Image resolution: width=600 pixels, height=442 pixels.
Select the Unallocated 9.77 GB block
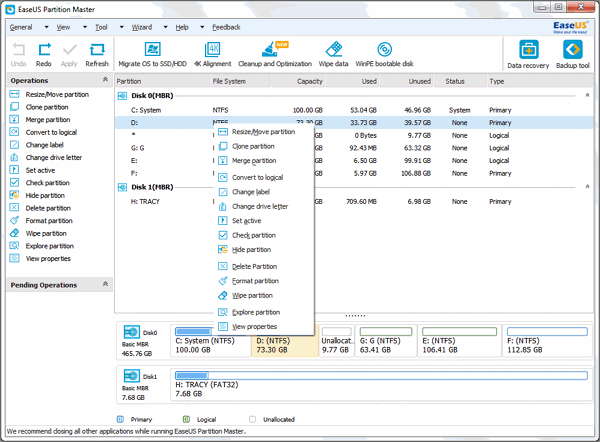click(336, 341)
